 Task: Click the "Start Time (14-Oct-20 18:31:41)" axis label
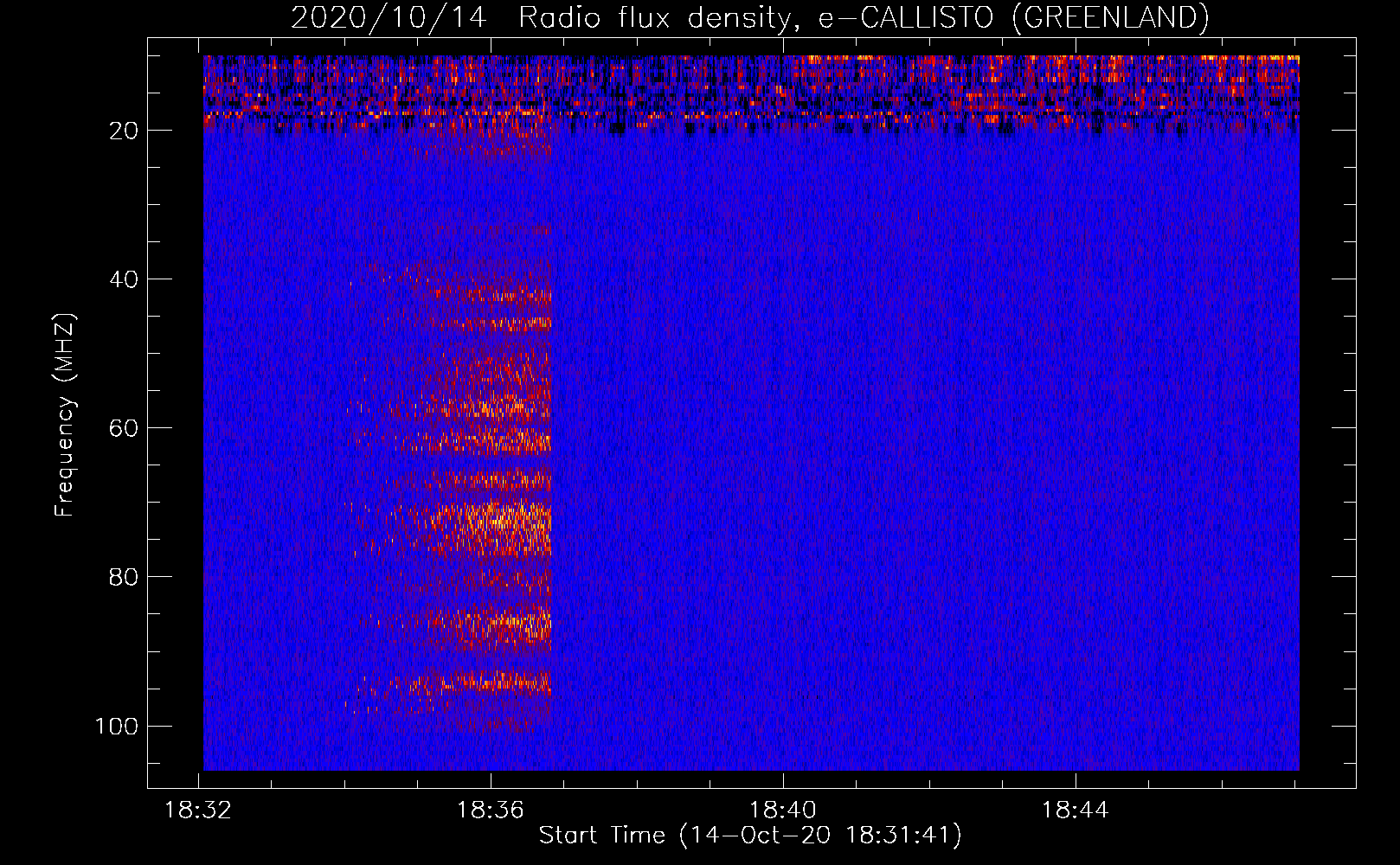point(750,836)
